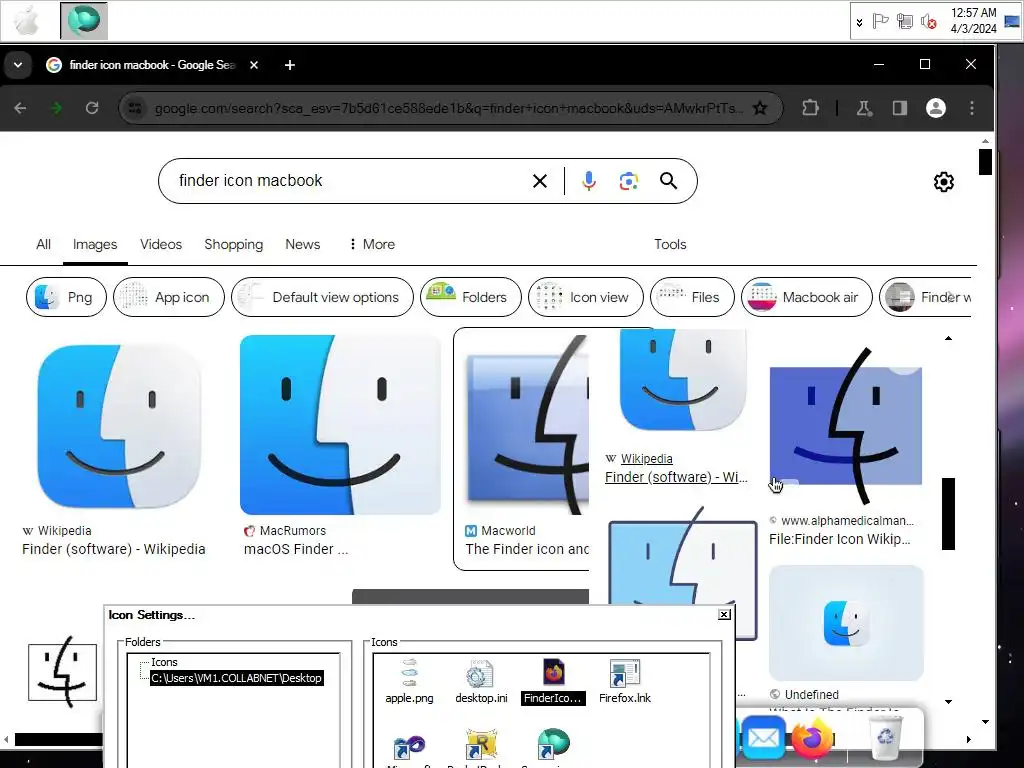
Task: Select apple.png in Icons list
Action: pyautogui.click(x=409, y=682)
